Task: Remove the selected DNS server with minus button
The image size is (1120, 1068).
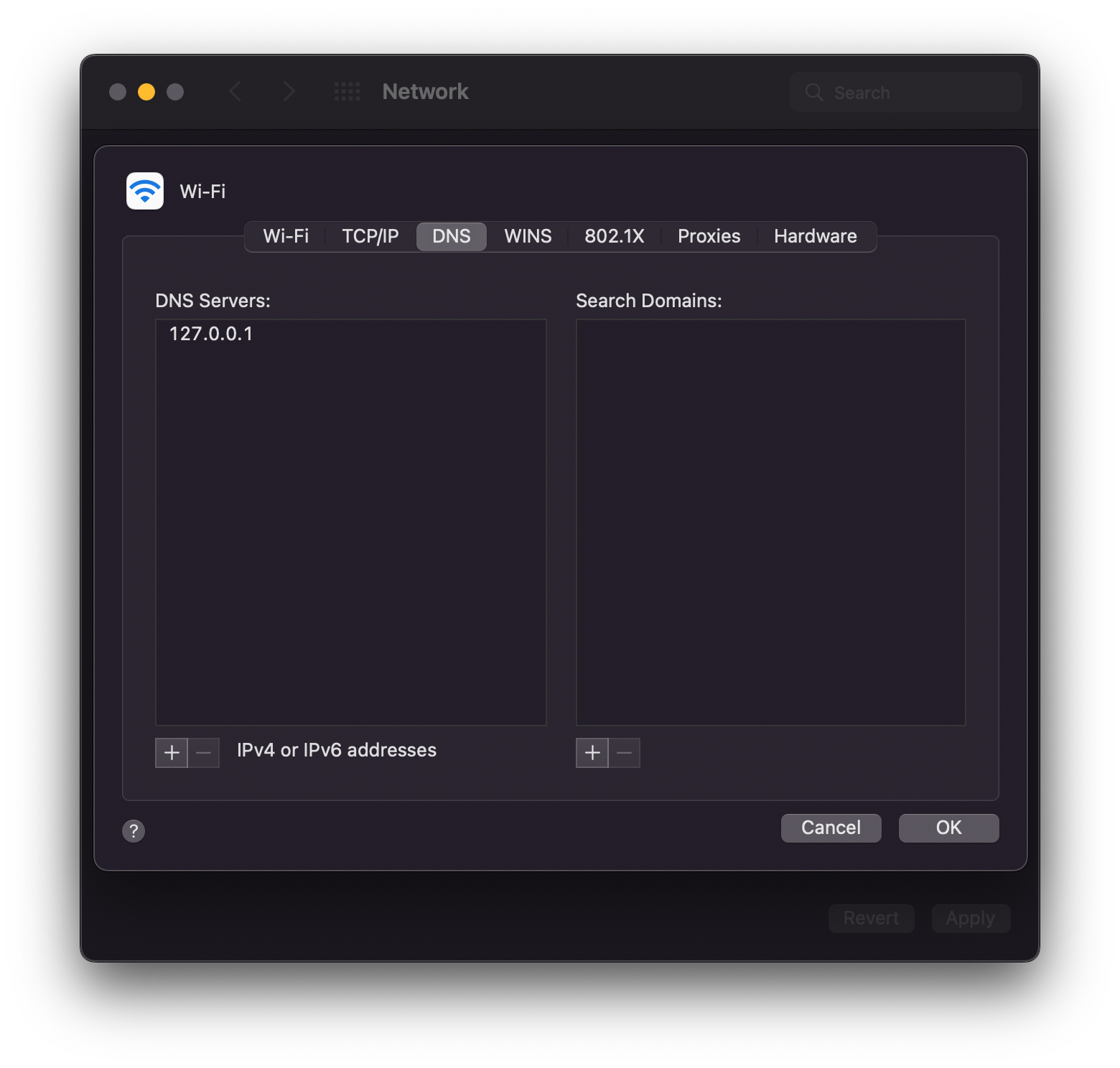Action: pos(203,752)
